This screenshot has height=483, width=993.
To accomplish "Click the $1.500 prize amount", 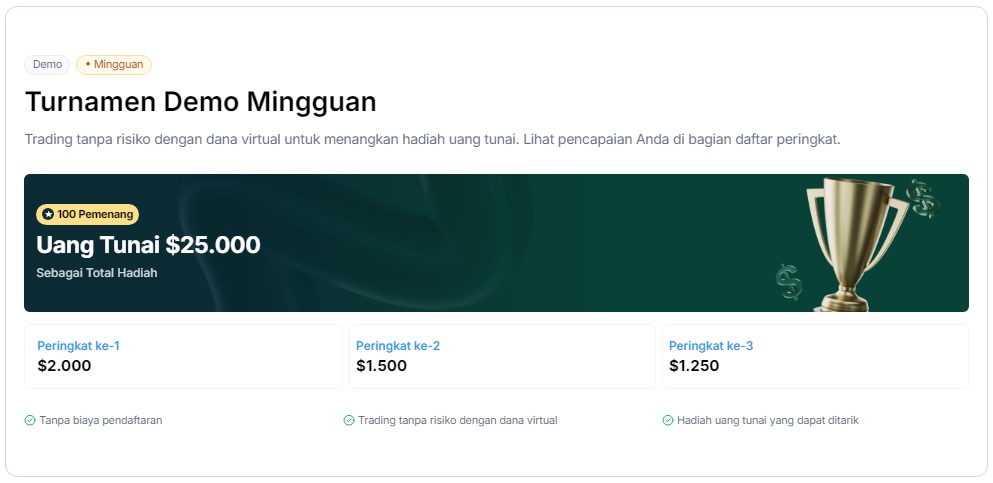I will point(381,366).
